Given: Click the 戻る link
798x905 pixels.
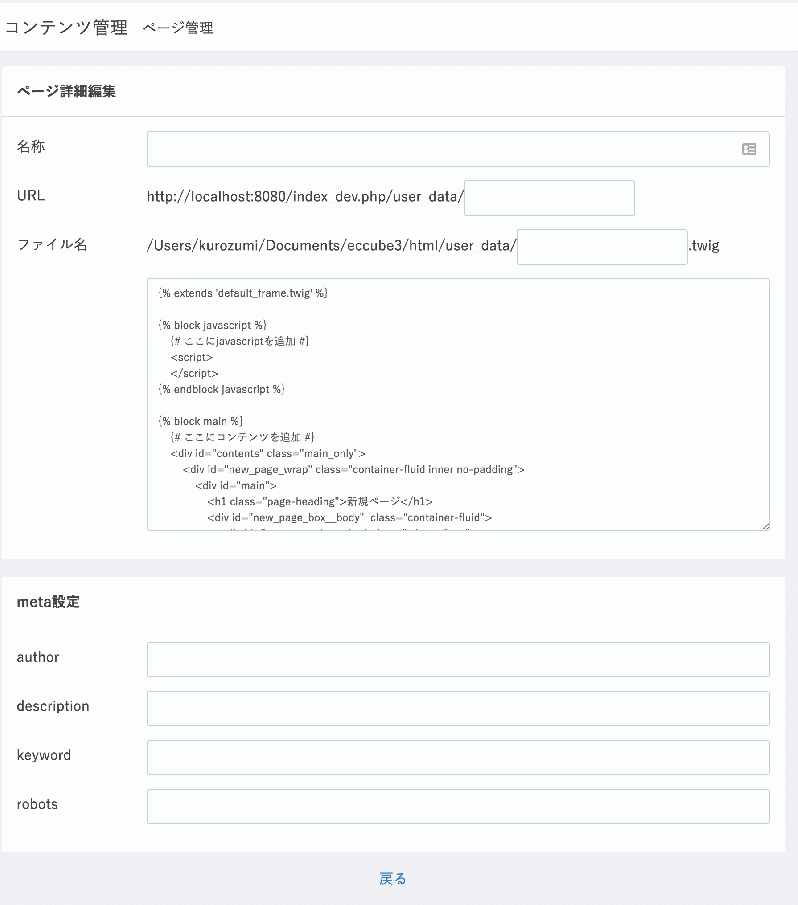Looking at the screenshot, I should (x=393, y=878).
